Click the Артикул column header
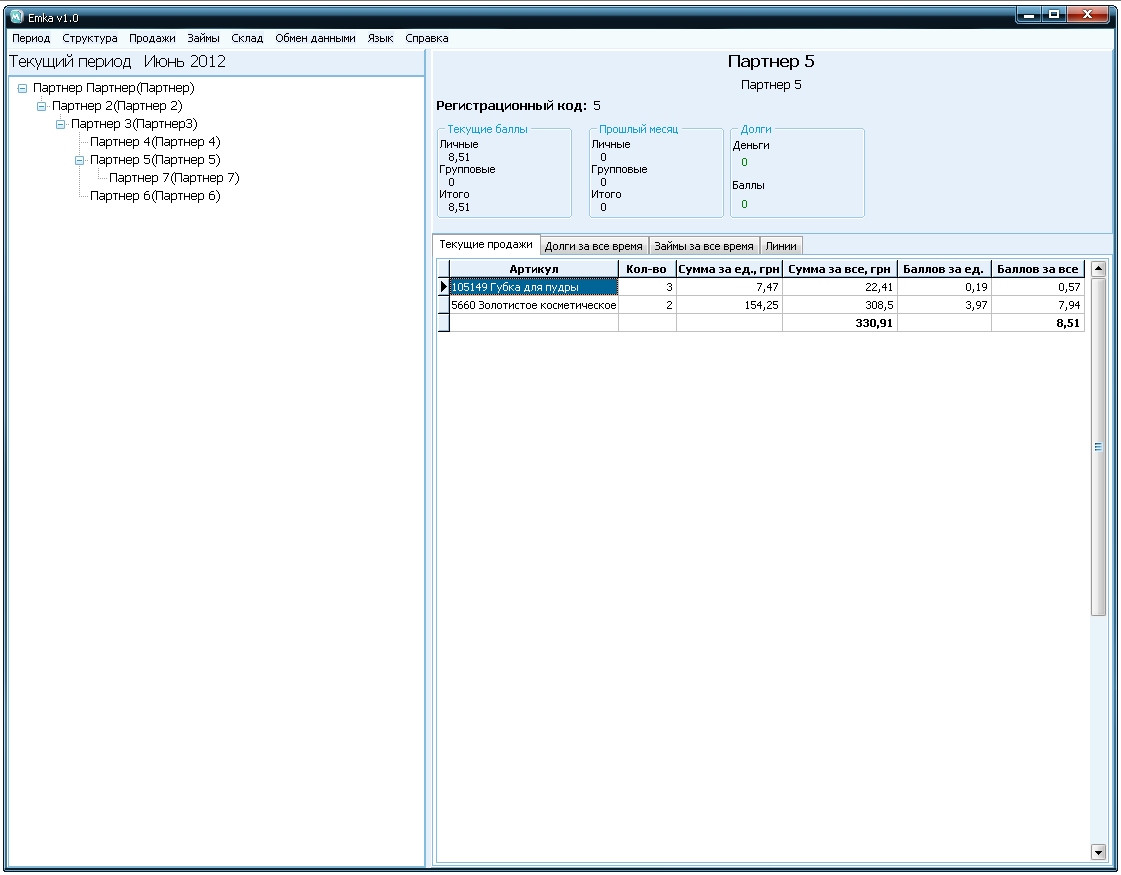This screenshot has height=875, width=1121. 534,269
